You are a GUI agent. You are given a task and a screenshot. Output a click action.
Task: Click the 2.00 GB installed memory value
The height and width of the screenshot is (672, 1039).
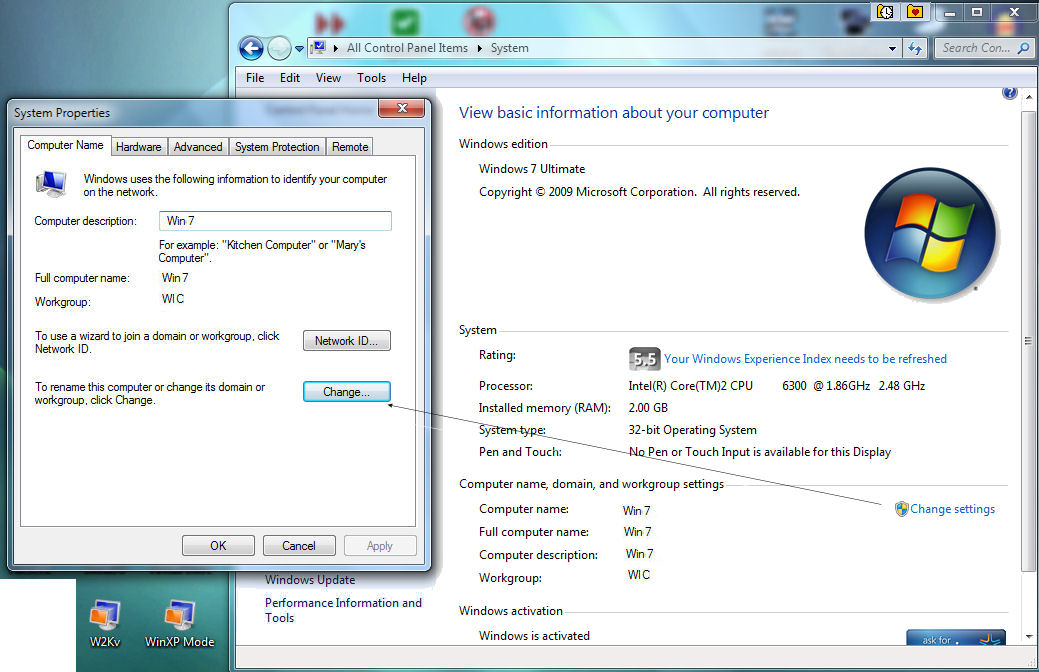coord(648,408)
